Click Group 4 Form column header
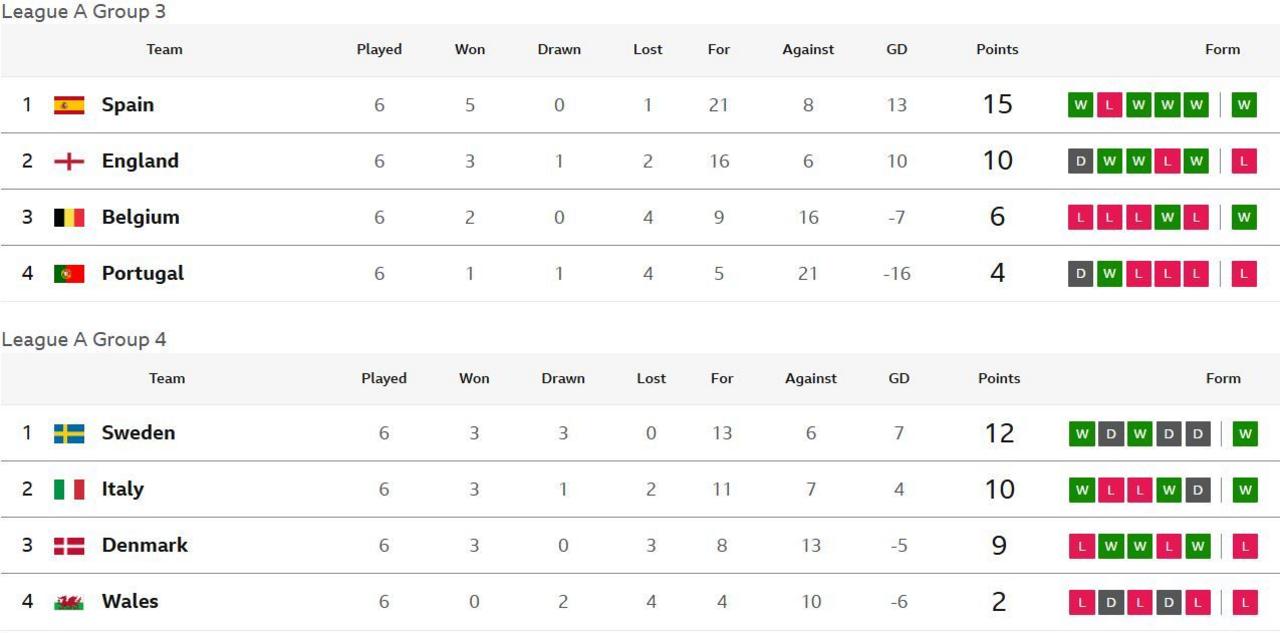 (1223, 378)
